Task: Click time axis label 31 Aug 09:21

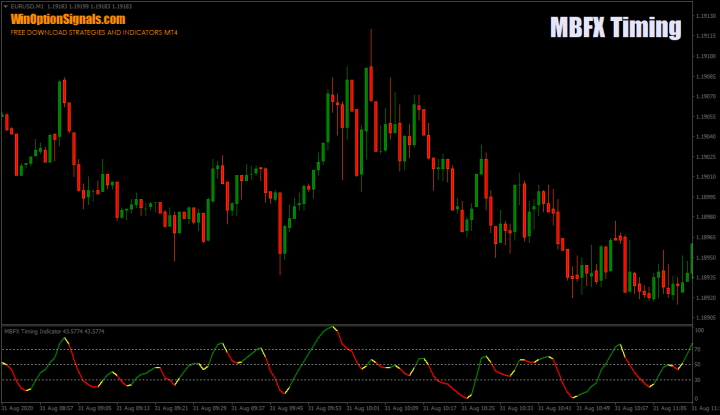Action: [171, 408]
